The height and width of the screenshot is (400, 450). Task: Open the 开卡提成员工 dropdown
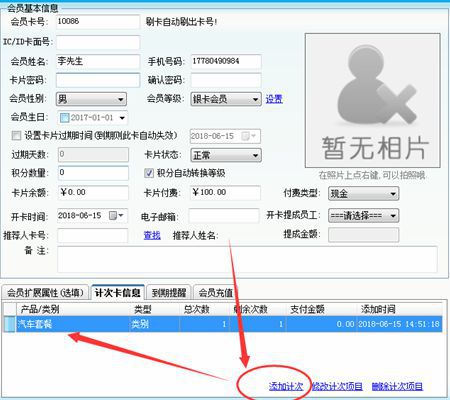tap(363, 216)
